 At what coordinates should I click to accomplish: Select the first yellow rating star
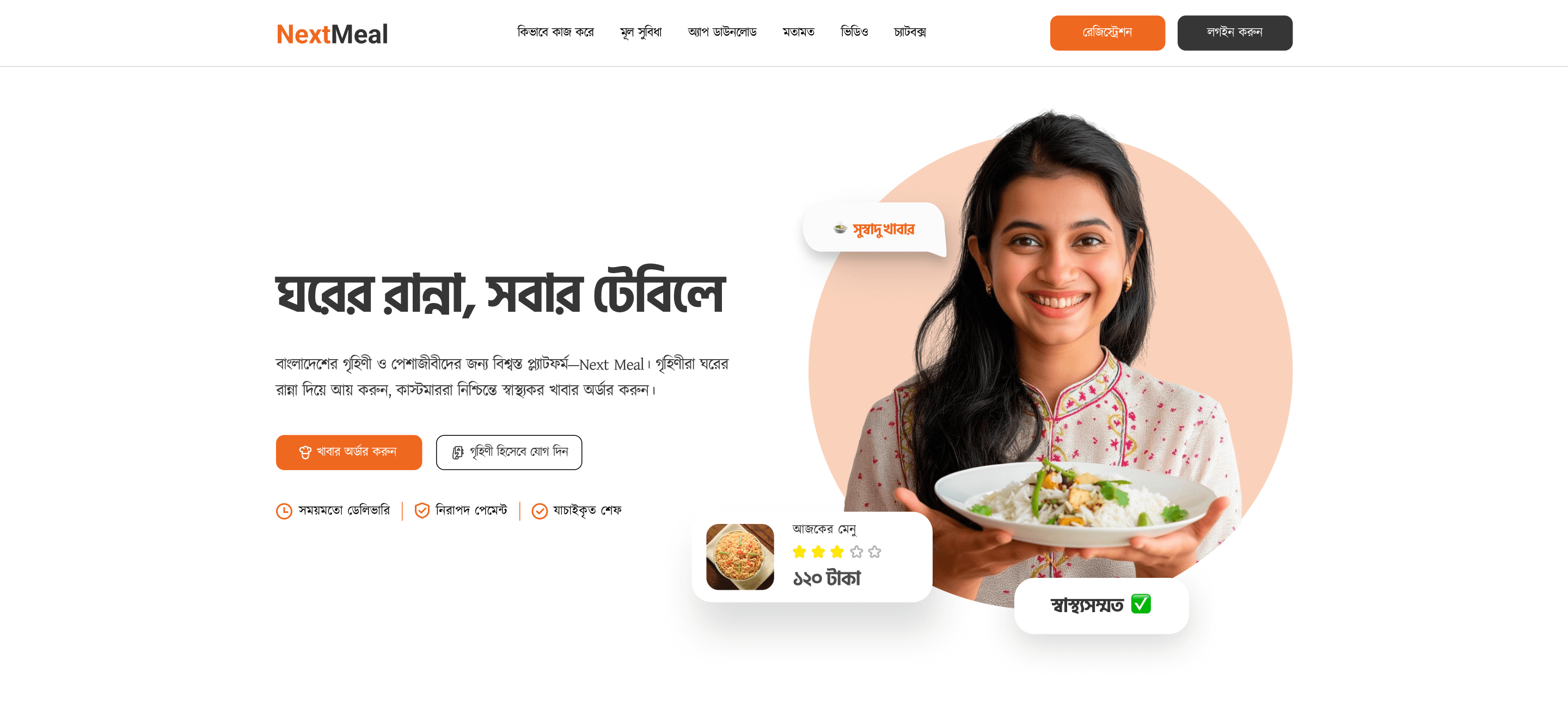pyautogui.click(x=799, y=552)
